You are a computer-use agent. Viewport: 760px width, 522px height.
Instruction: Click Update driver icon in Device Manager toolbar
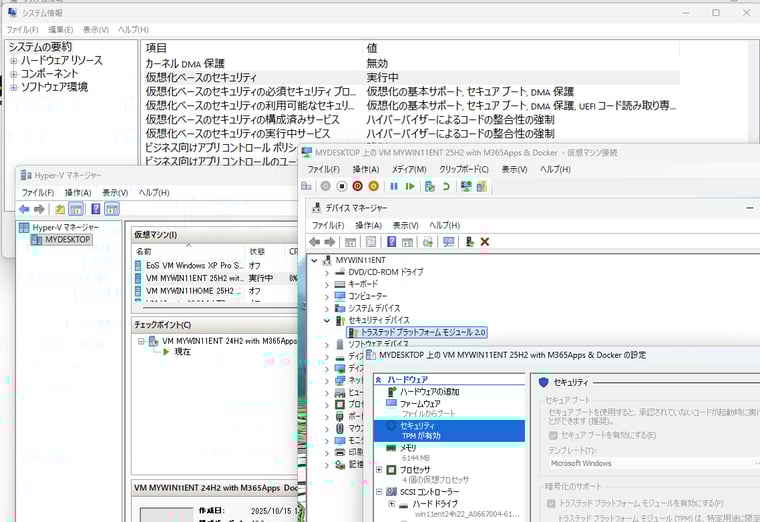pyautogui.click(x=428, y=241)
